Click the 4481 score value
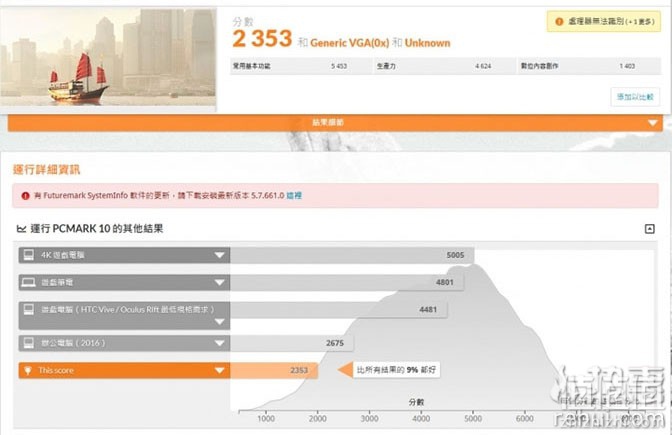The height and width of the screenshot is (435, 672). pos(428,309)
